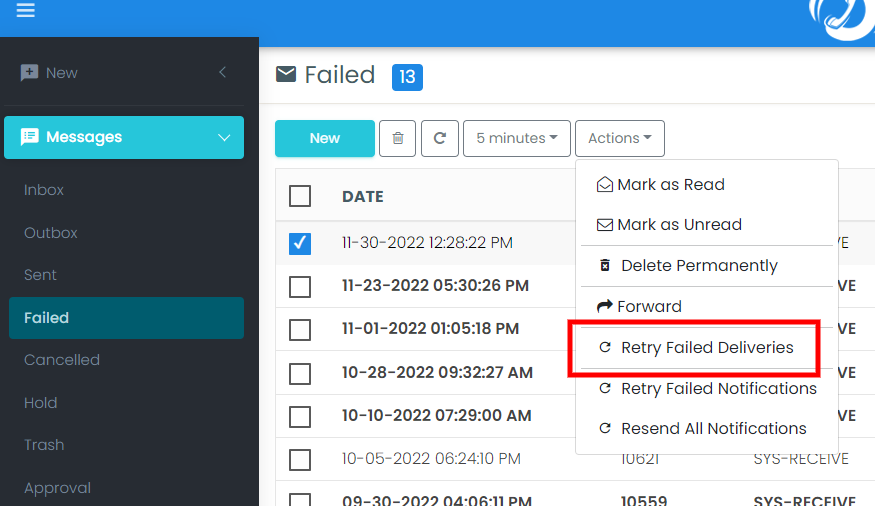
Task: Click the refresh icon button
Action: [440, 138]
